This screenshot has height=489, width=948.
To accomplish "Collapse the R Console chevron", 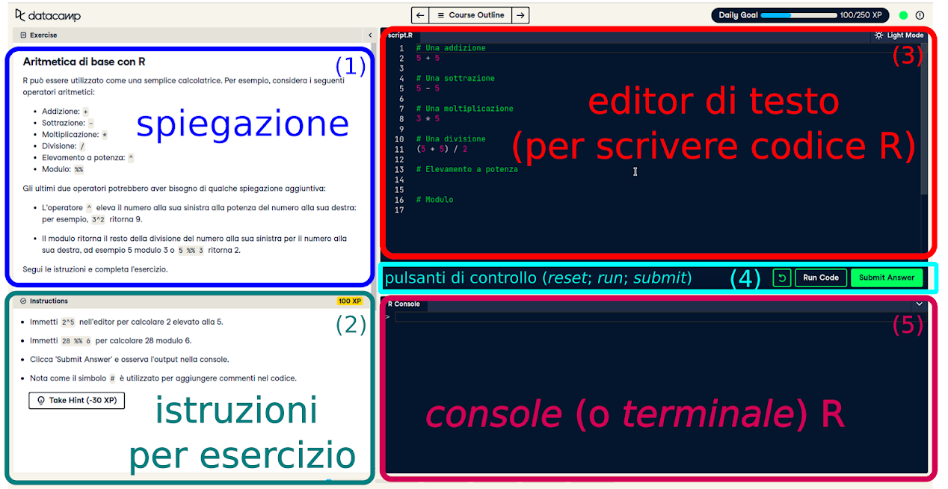I will pyautogui.click(x=919, y=304).
